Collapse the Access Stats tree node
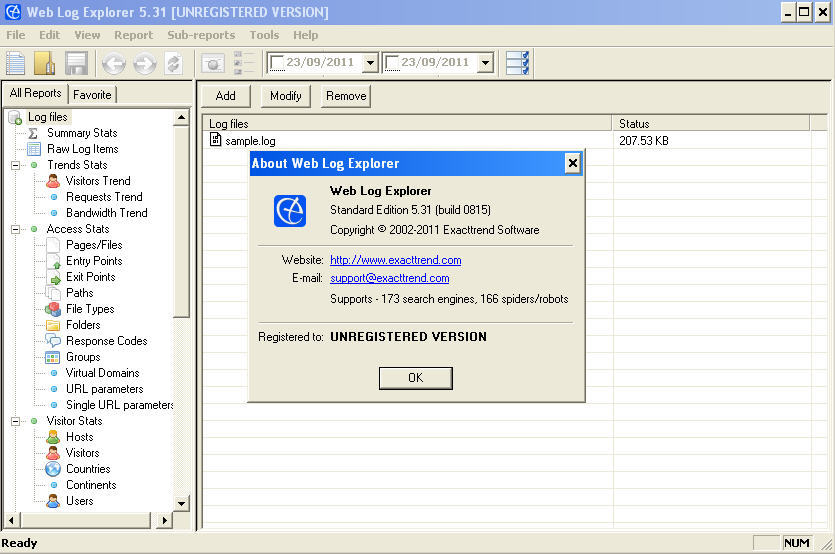Image resolution: width=835 pixels, height=554 pixels. pyautogui.click(x=15, y=229)
